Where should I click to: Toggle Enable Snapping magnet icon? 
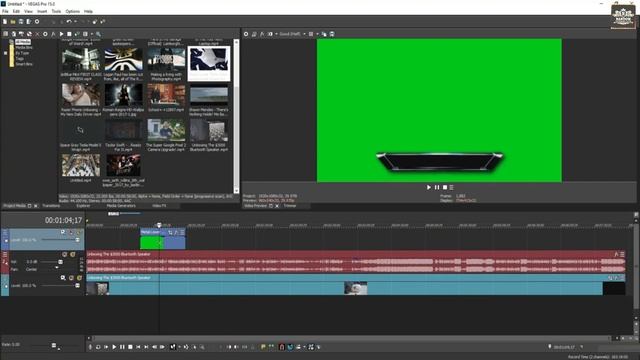tap(282, 347)
